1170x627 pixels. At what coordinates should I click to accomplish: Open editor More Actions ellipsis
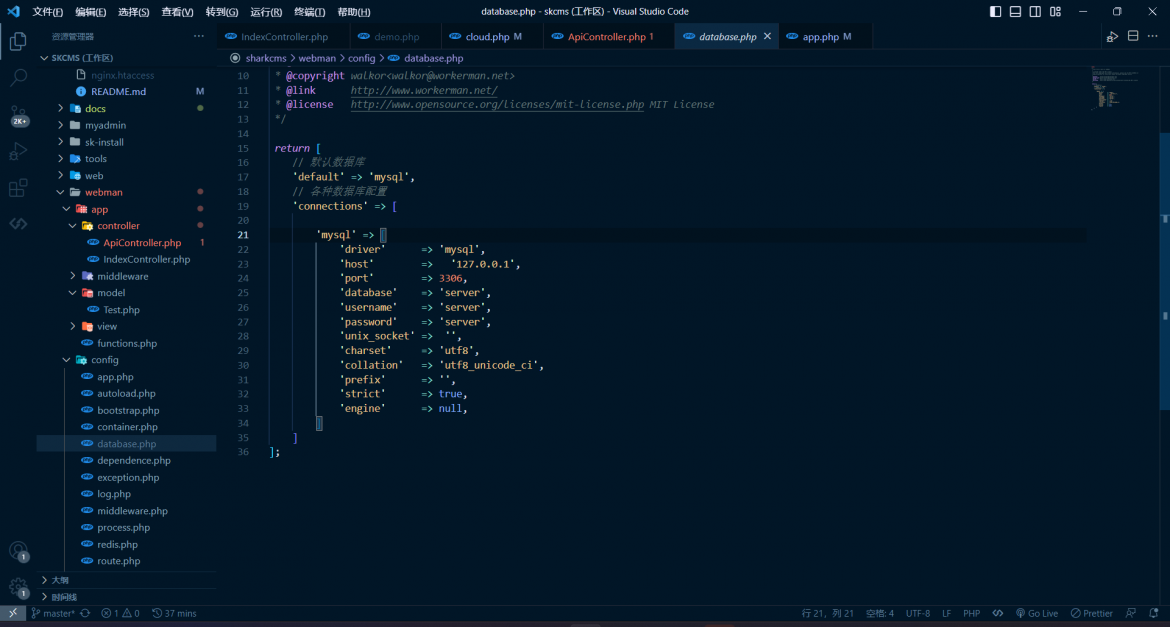pos(1154,36)
